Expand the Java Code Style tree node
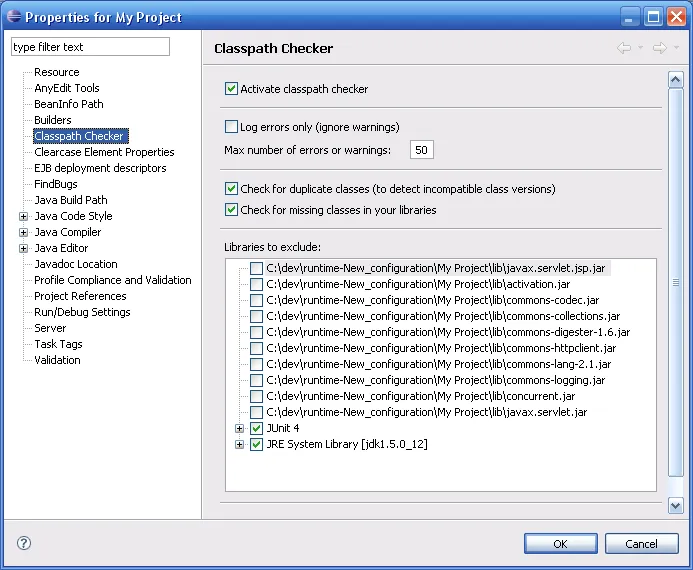This screenshot has height=570, width=693. [x=23, y=216]
